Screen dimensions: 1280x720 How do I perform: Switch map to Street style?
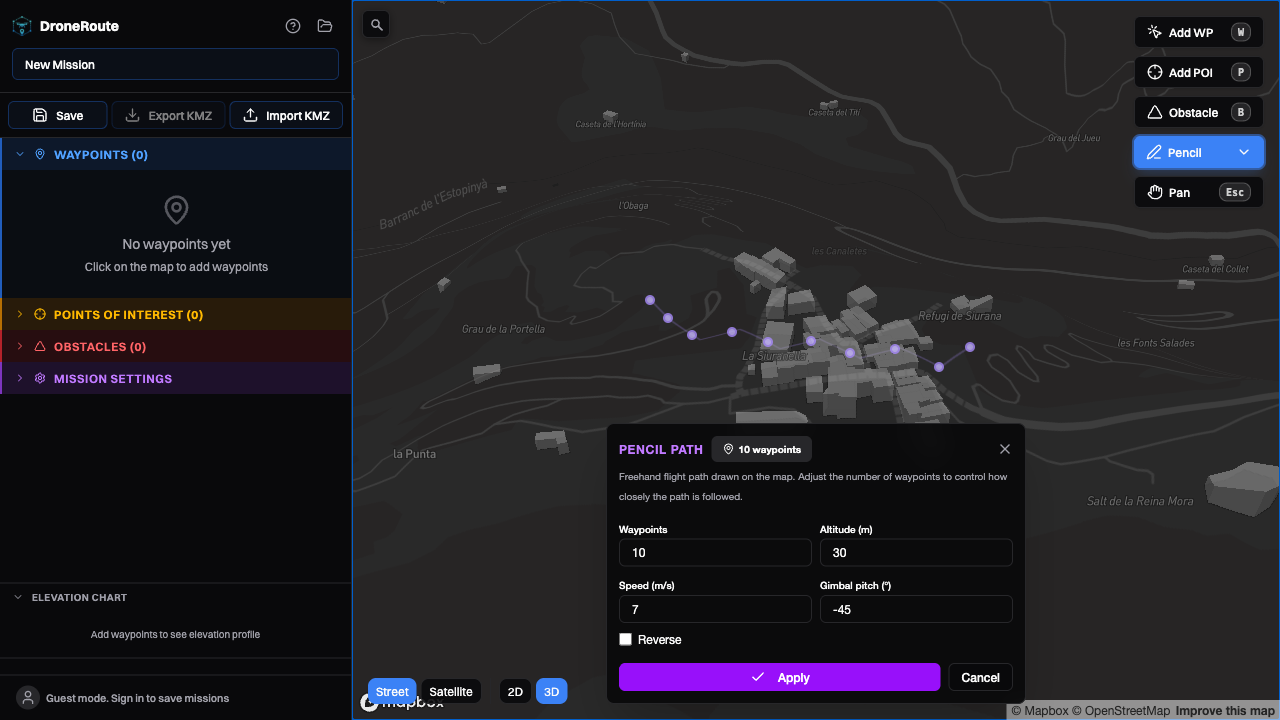tap(392, 692)
